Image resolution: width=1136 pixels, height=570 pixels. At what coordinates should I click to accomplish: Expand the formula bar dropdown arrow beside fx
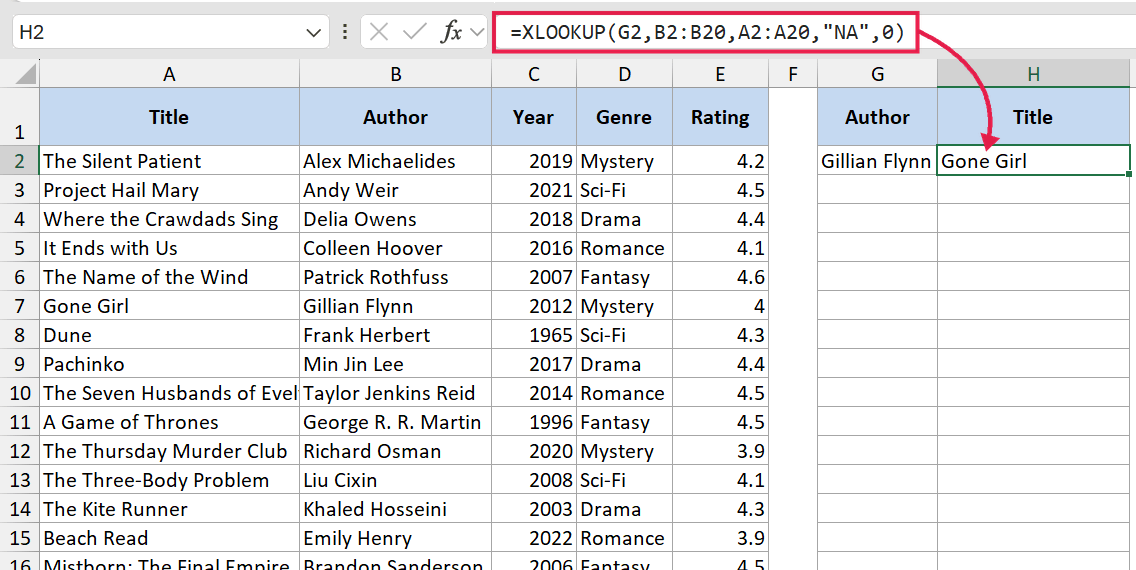(477, 32)
